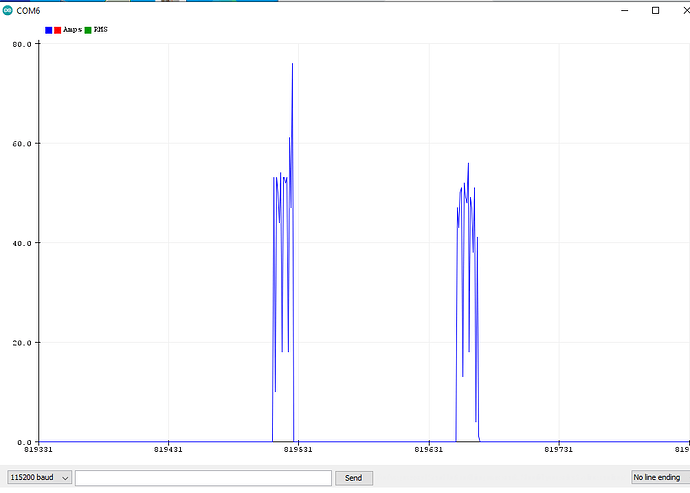Click the 819731 x-axis label

(558, 449)
